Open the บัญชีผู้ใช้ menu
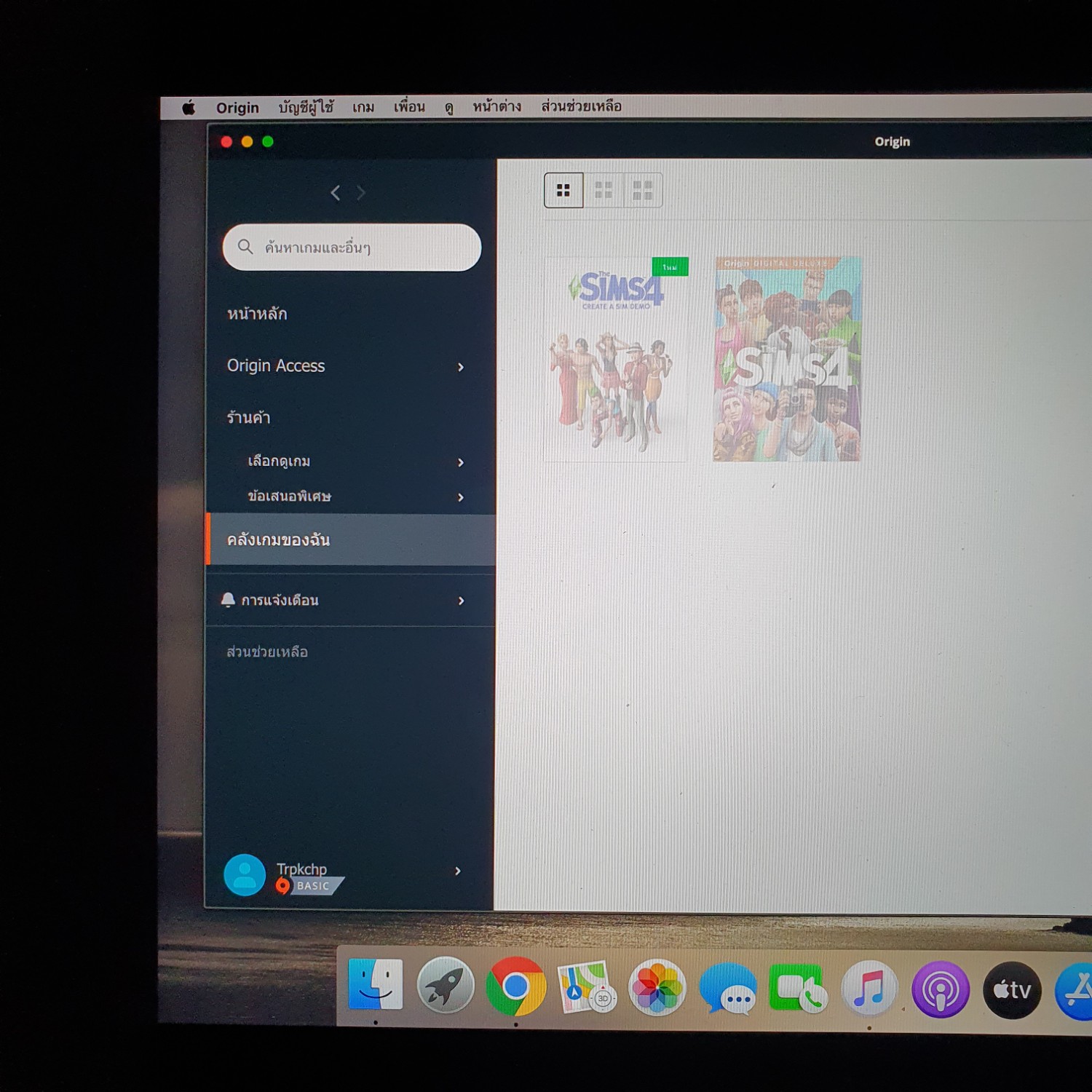The image size is (1092, 1092). click(306, 107)
